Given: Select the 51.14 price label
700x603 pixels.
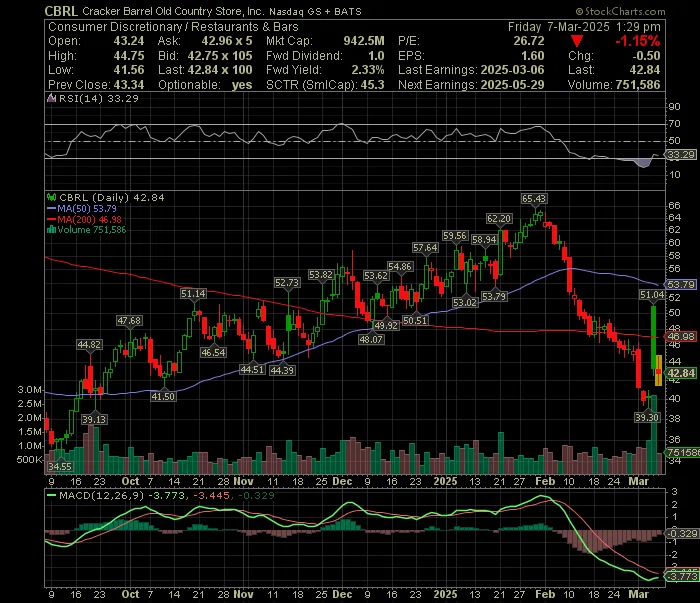Looking at the screenshot, I should coord(193,294).
